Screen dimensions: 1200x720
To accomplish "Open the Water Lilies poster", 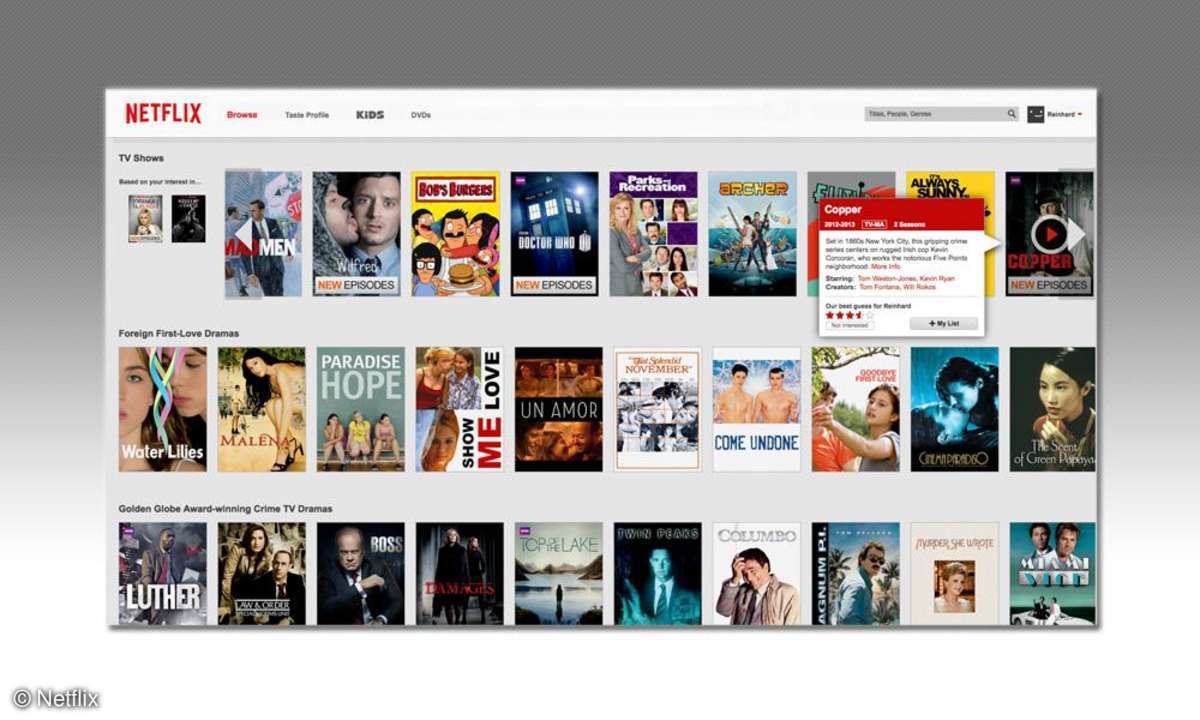I will pyautogui.click(x=163, y=409).
